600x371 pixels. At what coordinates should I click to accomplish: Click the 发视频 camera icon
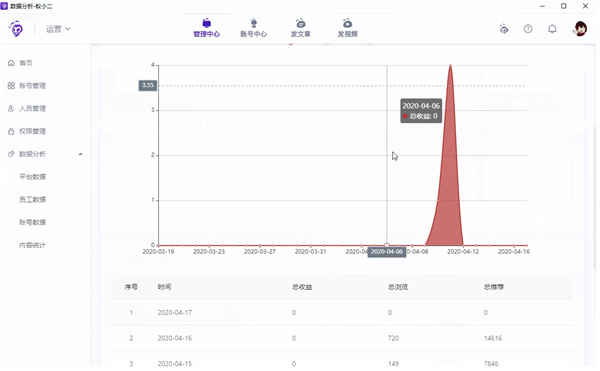click(x=347, y=23)
